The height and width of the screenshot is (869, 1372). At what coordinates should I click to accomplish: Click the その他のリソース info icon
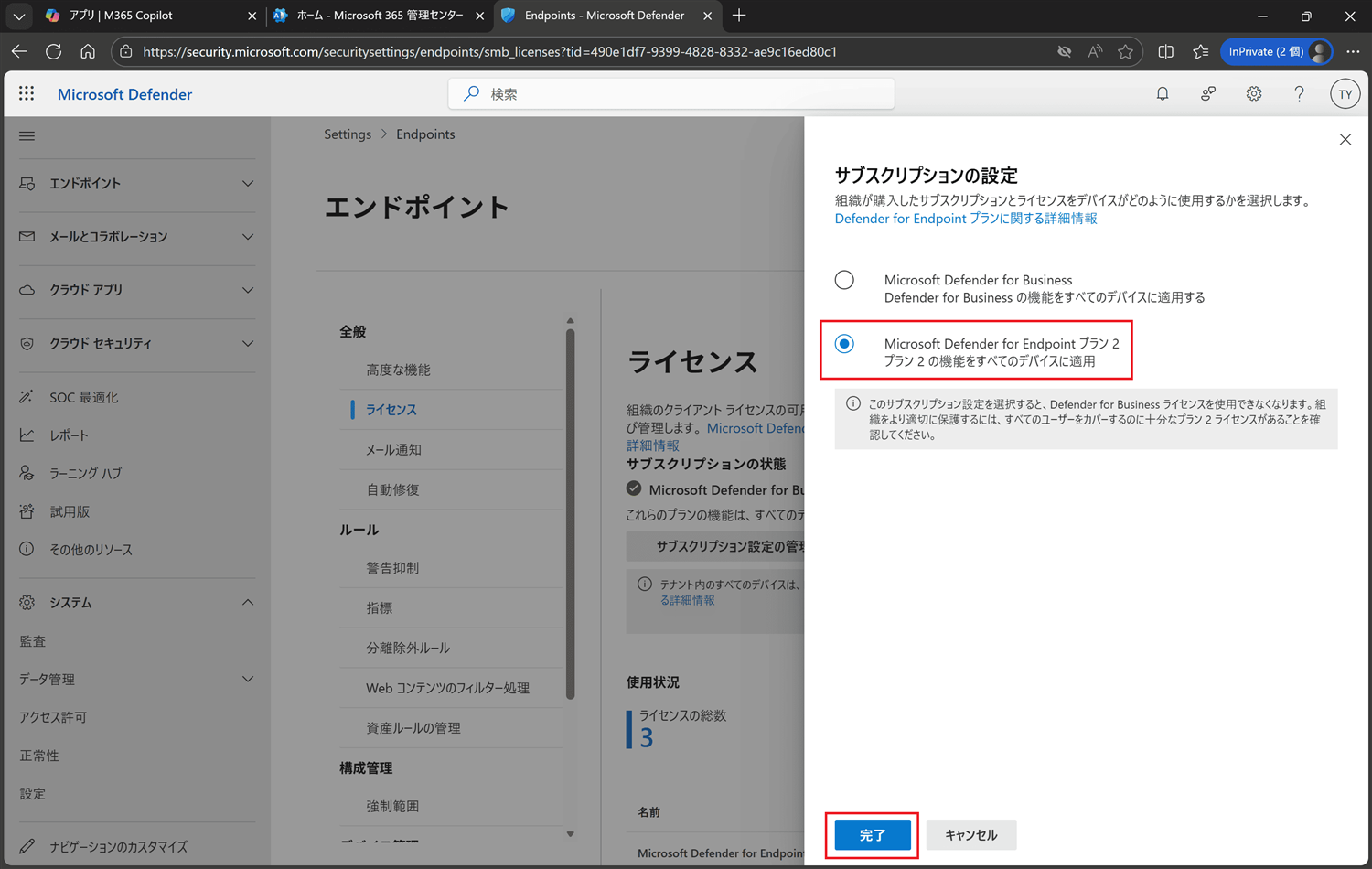point(27,549)
